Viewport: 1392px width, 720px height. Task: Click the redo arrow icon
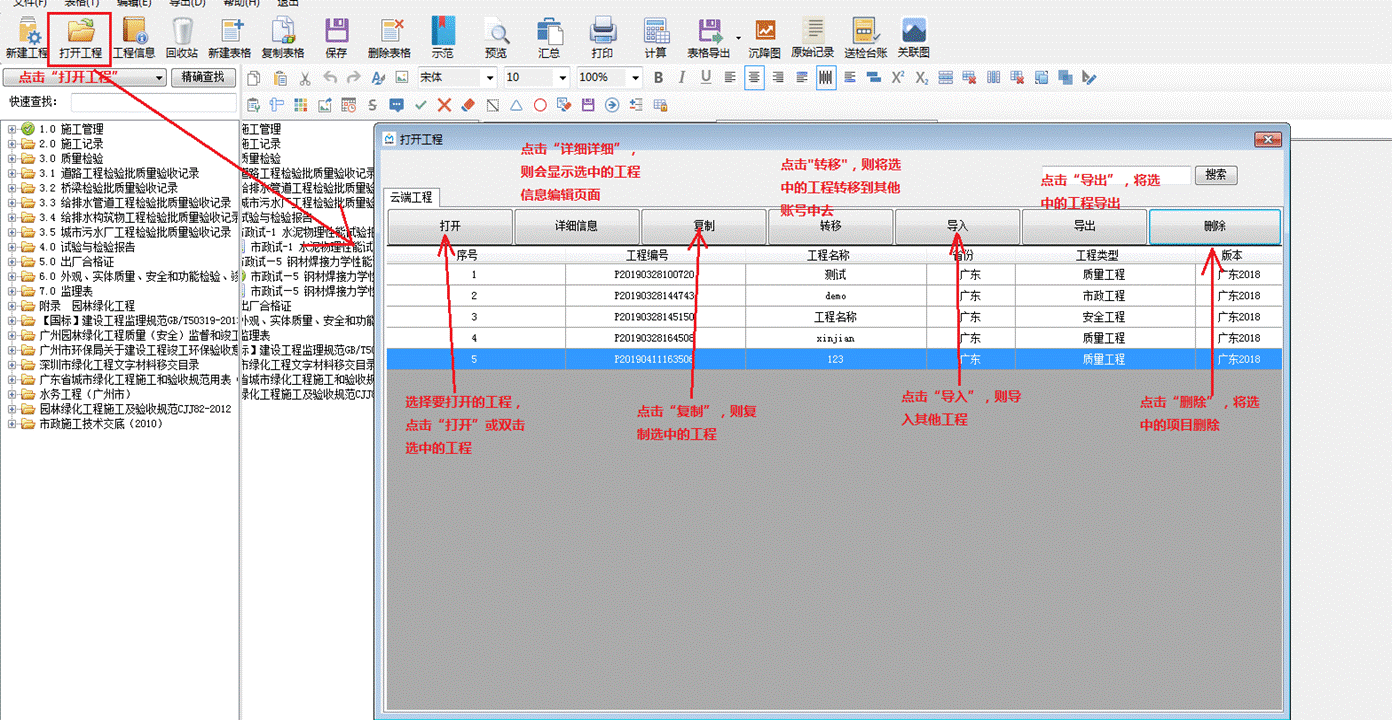pos(353,77)
